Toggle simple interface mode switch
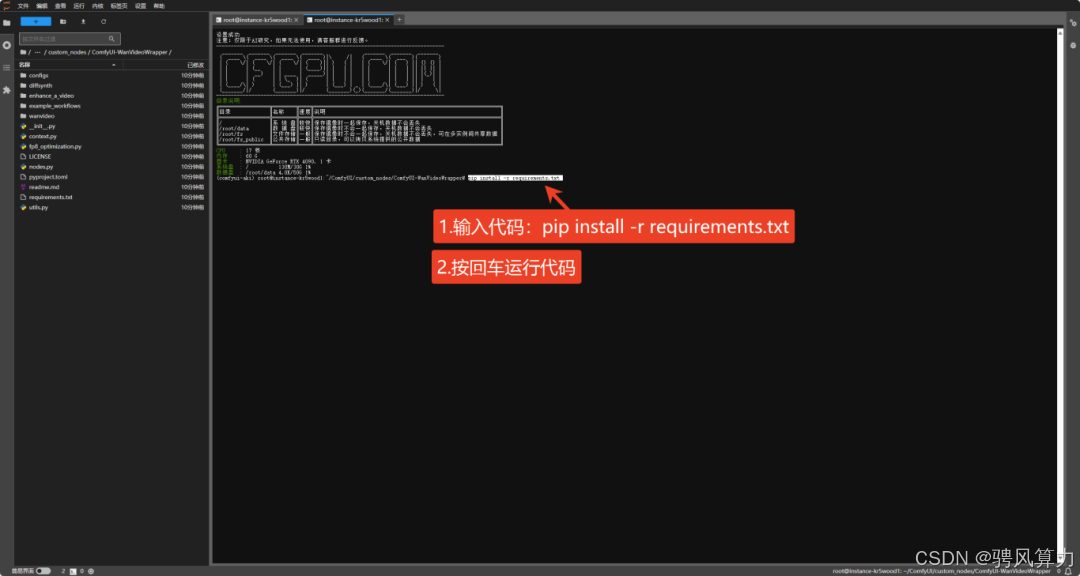Image resolution: width=1080 pixels, height=576 pixels. [x=43, y=571]
